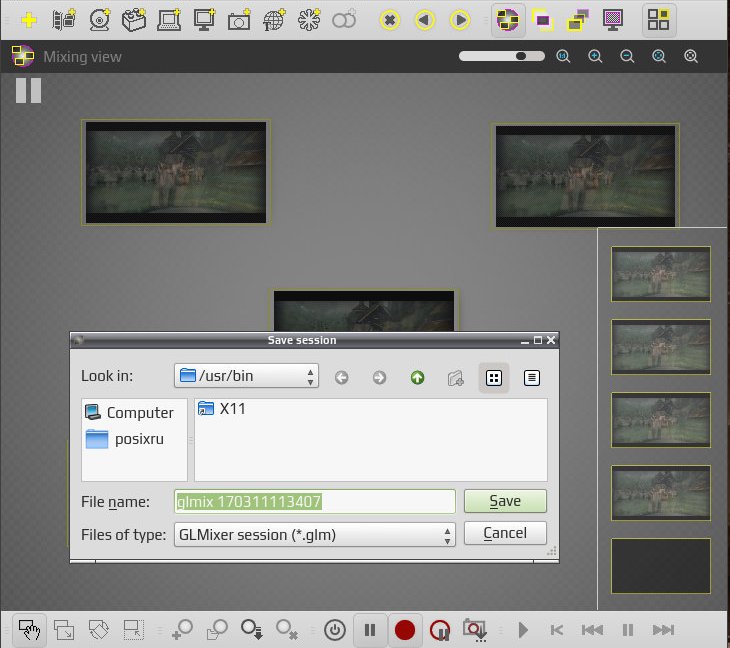
Task: Select Computer in the sidebar
Action: click(x=129, y=412)
